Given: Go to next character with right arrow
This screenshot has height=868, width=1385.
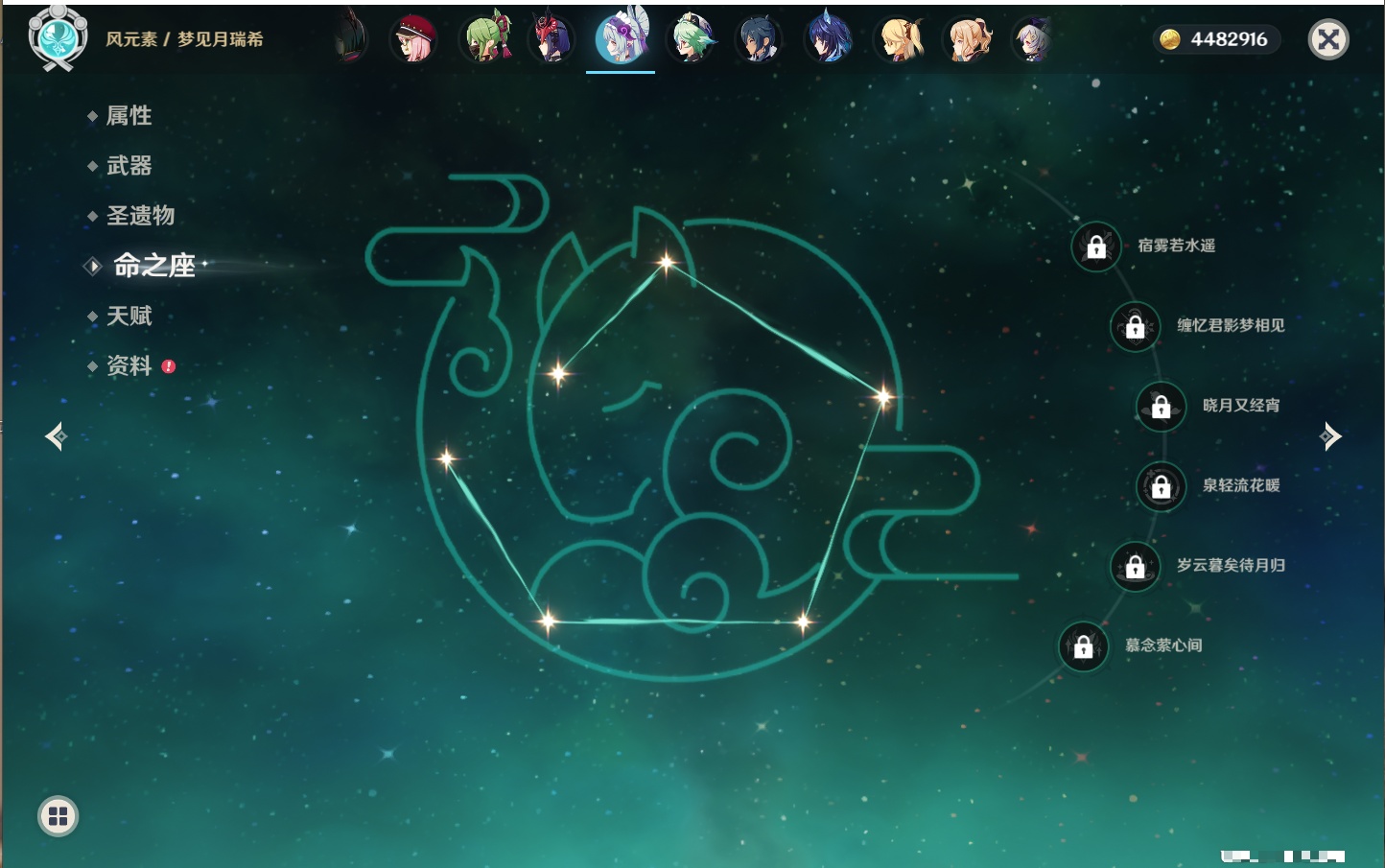Looking at the screenshot, I should tap(1330, 436).
